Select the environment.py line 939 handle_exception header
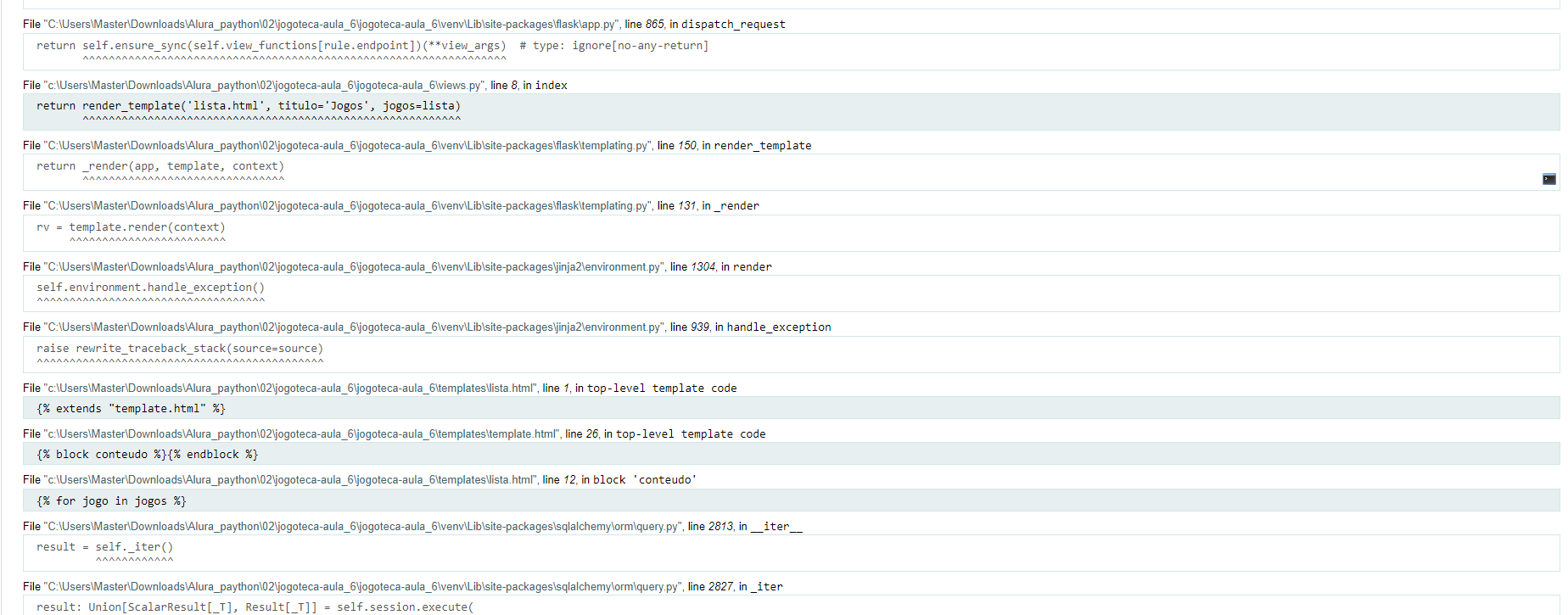The image size is (1568, 615). (x=427, y=327)
